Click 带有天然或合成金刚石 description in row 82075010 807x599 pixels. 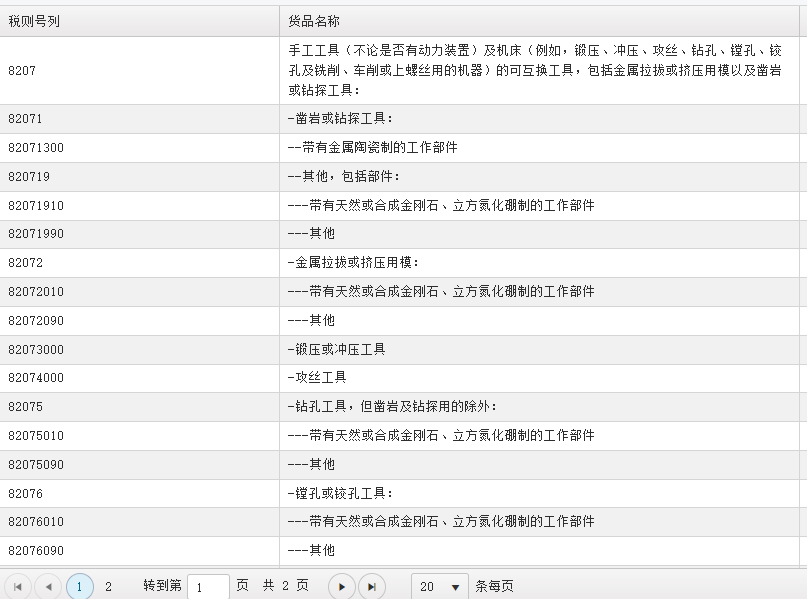click(441, 435)
